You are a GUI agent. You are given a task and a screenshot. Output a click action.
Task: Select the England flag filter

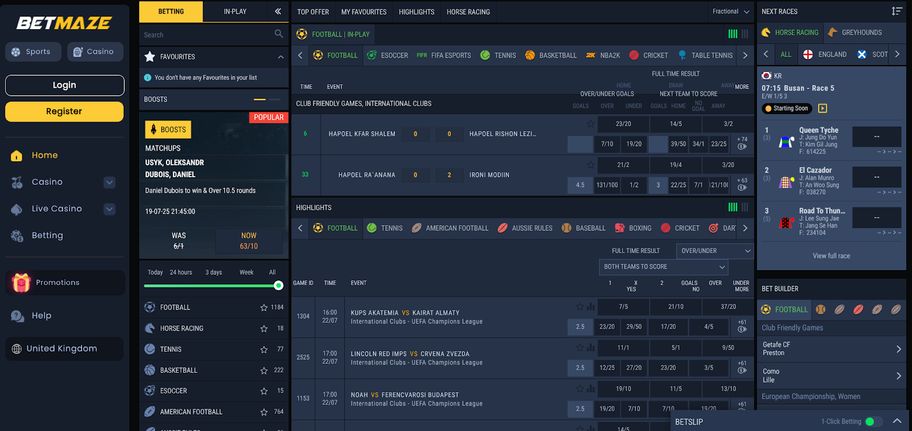807,54
